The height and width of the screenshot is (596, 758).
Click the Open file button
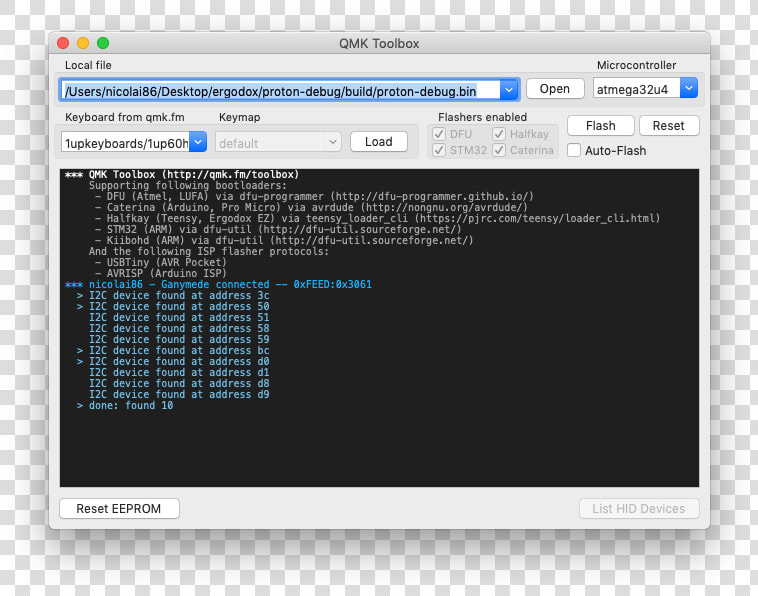(554, 89)
